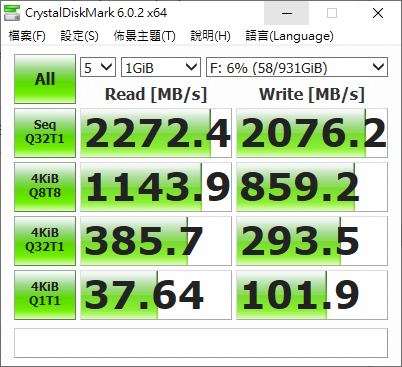Select the 4KiB Q1T1 read result 37.64

(156, 295)
